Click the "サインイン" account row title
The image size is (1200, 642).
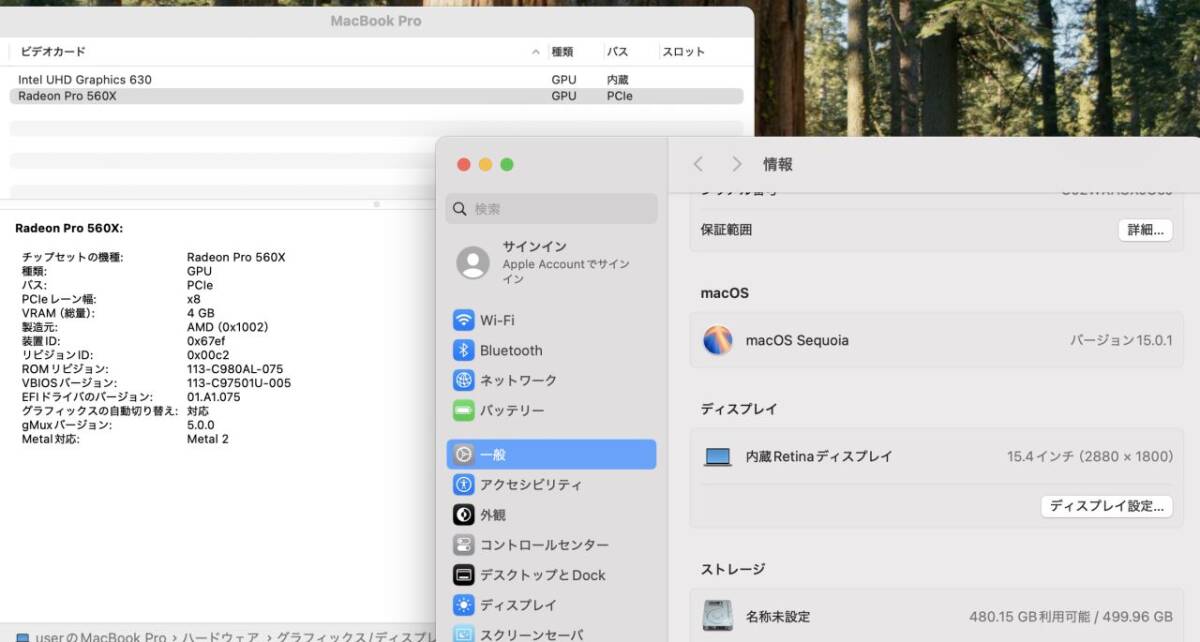(535, 247)
